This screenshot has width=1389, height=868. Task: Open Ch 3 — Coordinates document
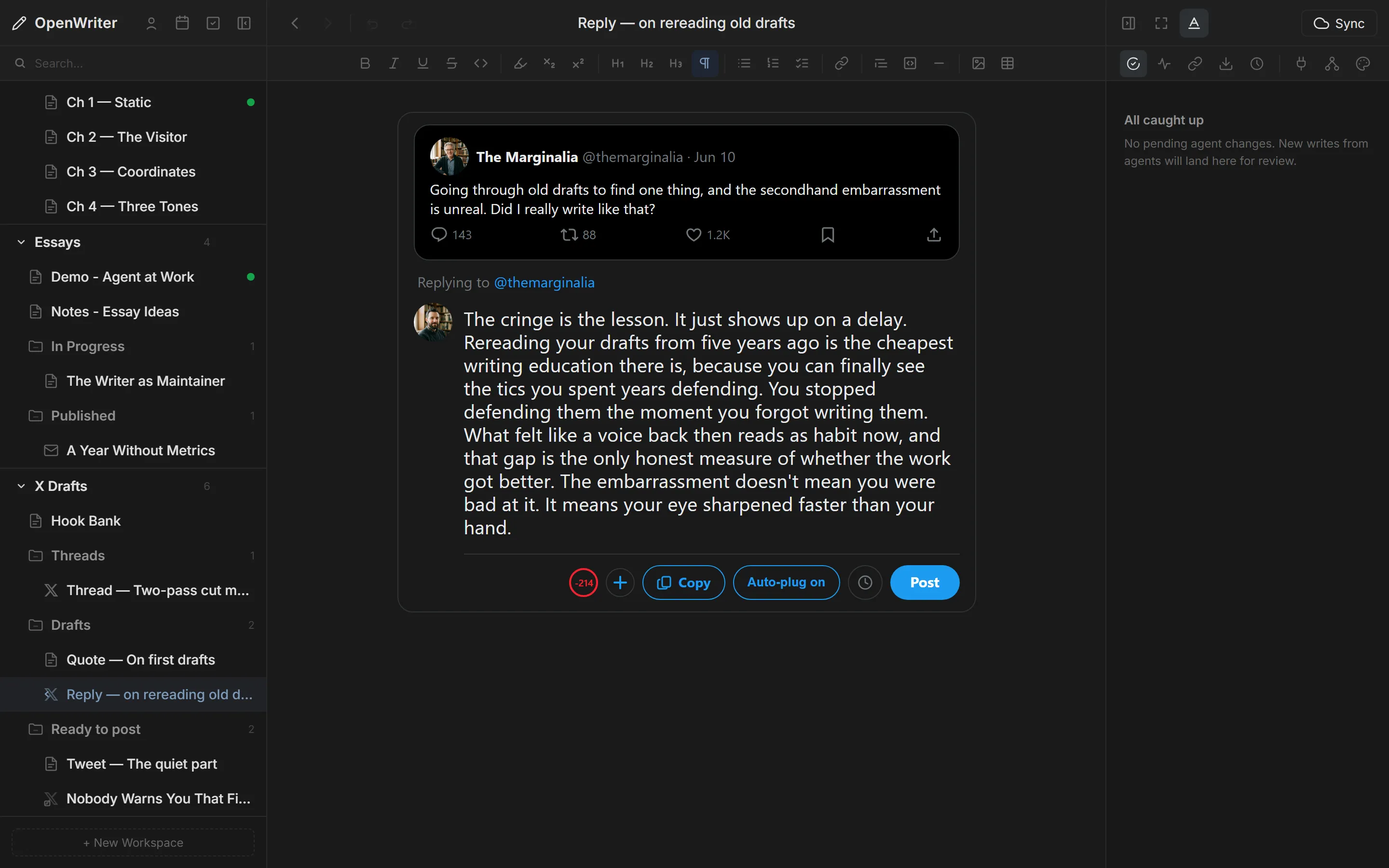[133, 172]
